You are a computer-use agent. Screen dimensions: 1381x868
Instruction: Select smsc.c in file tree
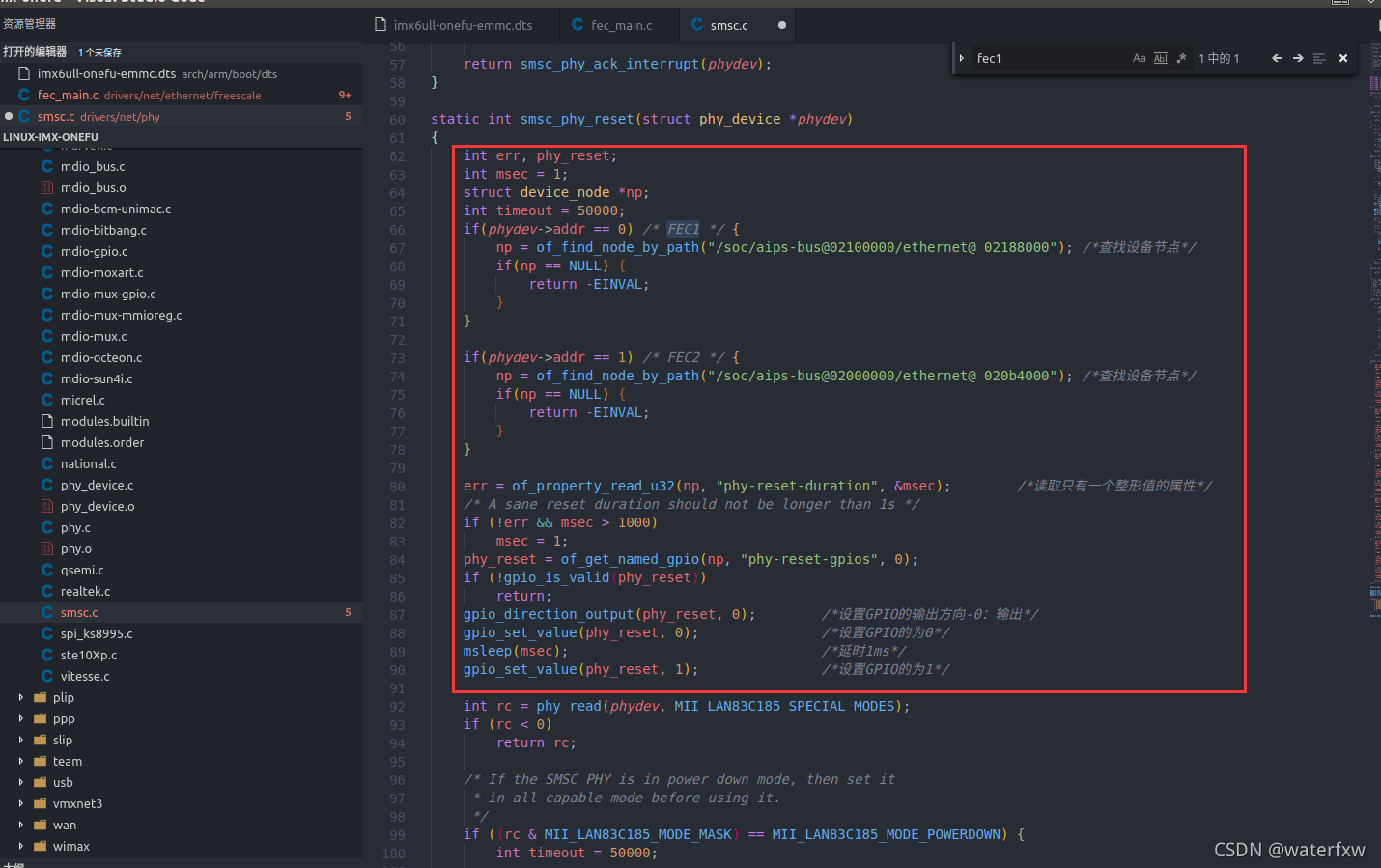[x=182, y=612]
